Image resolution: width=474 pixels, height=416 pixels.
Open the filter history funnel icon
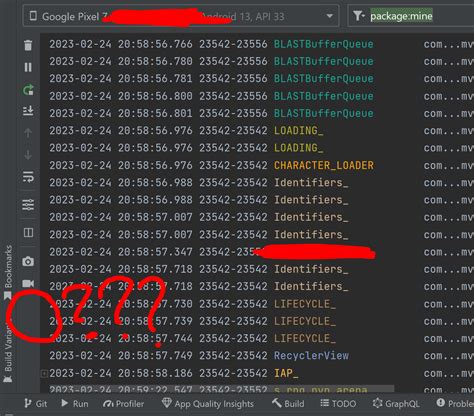pos(358,16)
